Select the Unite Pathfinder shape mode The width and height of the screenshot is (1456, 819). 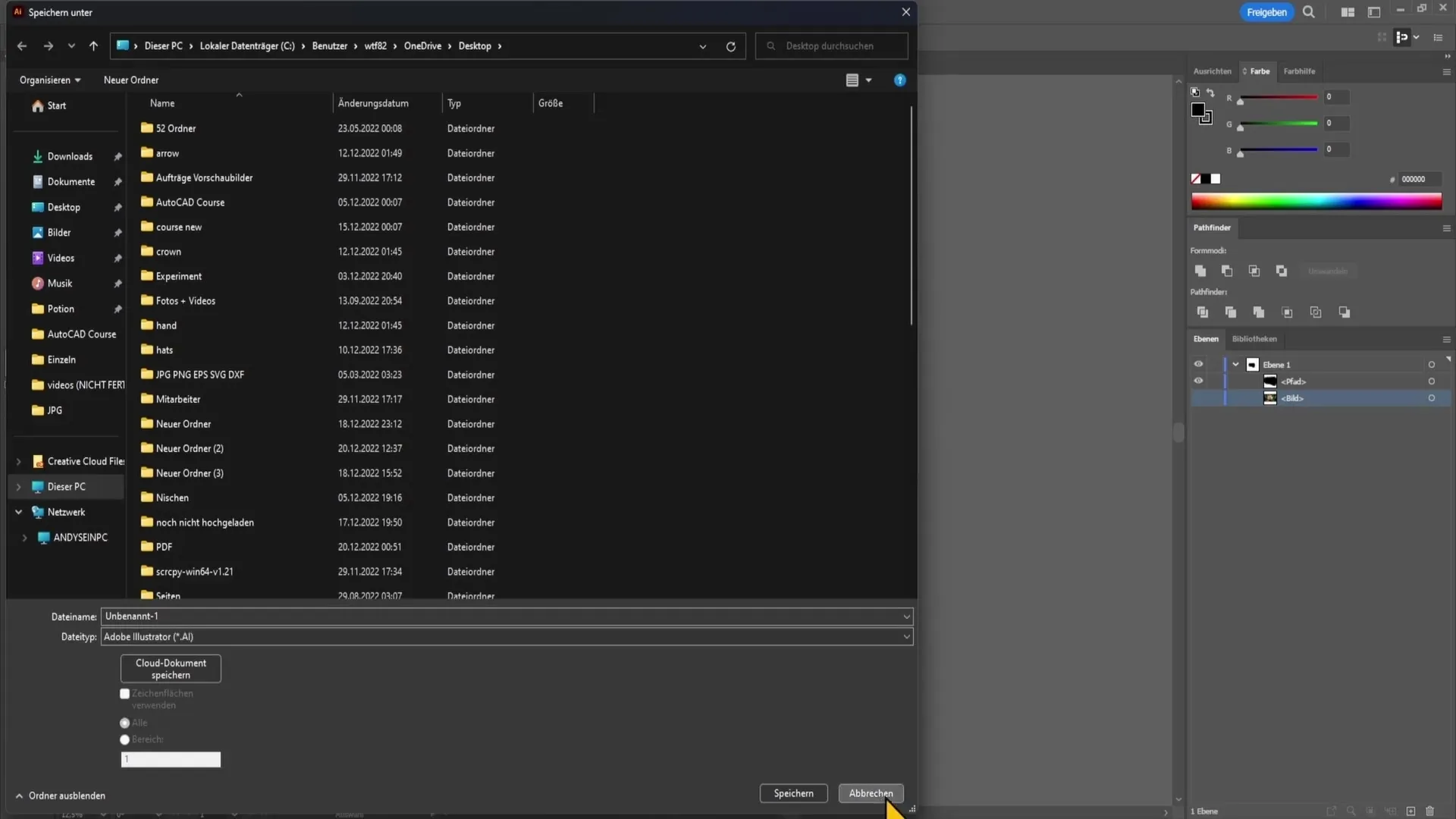pos(1201,270)
